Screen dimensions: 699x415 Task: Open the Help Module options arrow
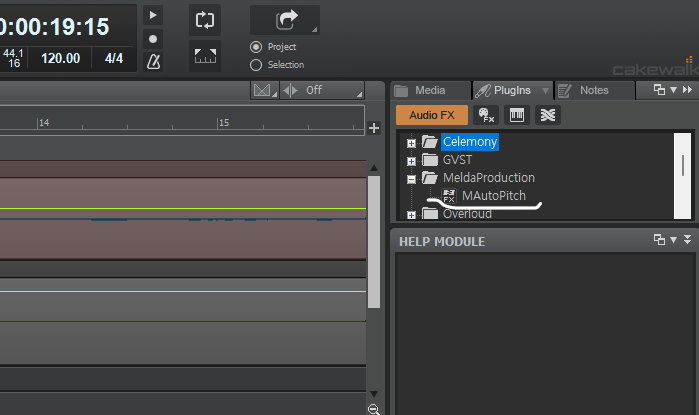click(x=674, y=240)
